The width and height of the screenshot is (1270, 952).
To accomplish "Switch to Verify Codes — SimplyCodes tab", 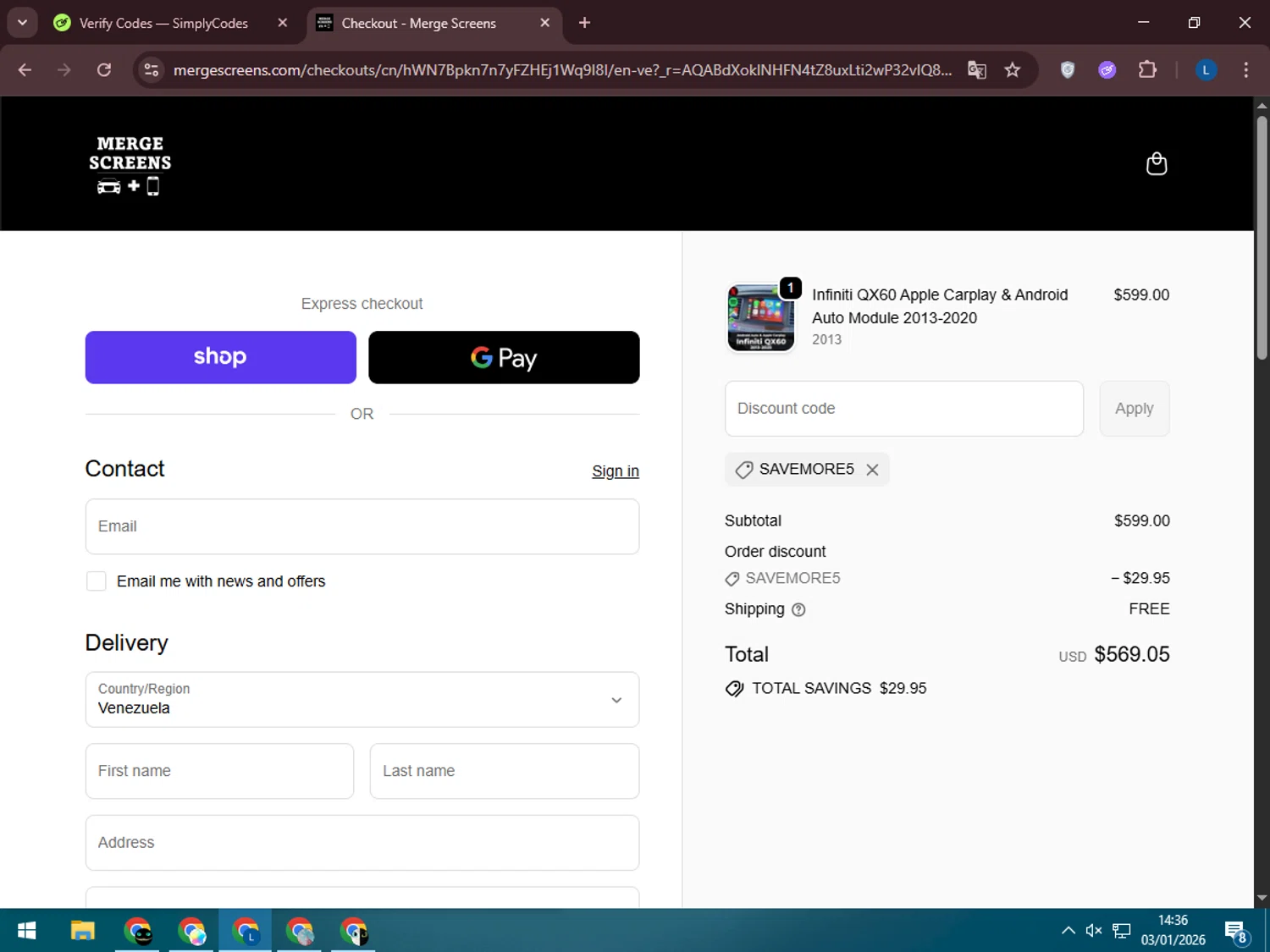I will [165, 23].
